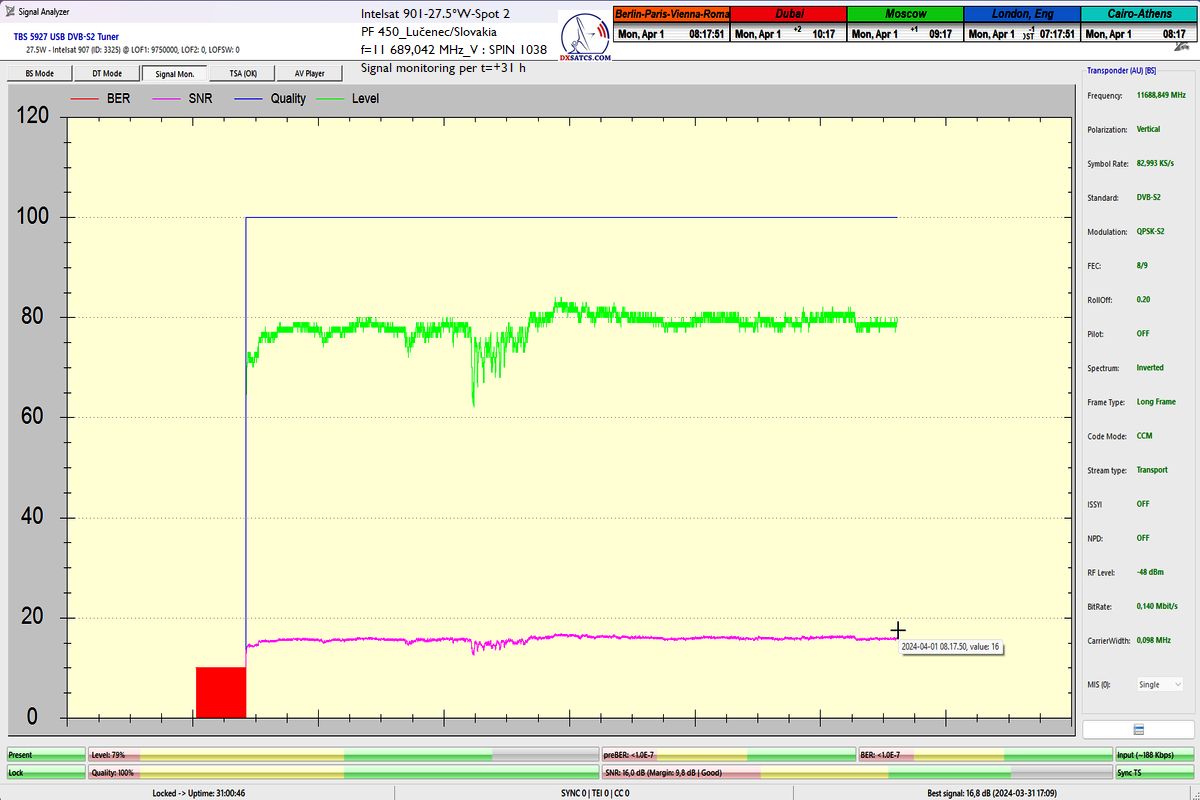The image size is (1200, 800).
Task: Click the green Level legend line
Action: tap(331, 99)
